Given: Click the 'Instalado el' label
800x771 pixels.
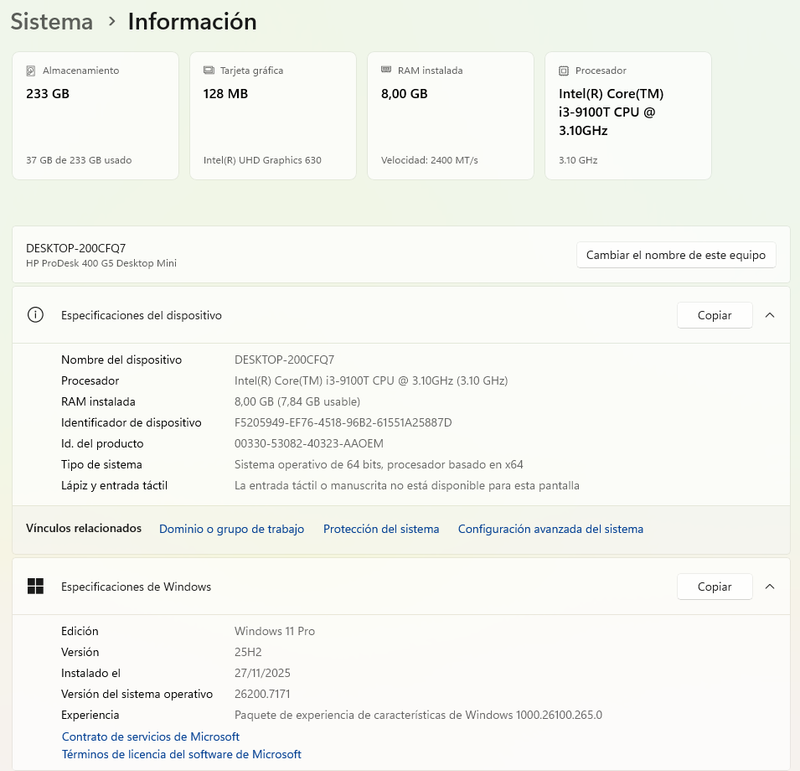Looking at the screenshot, I should (x=91, y=673).
